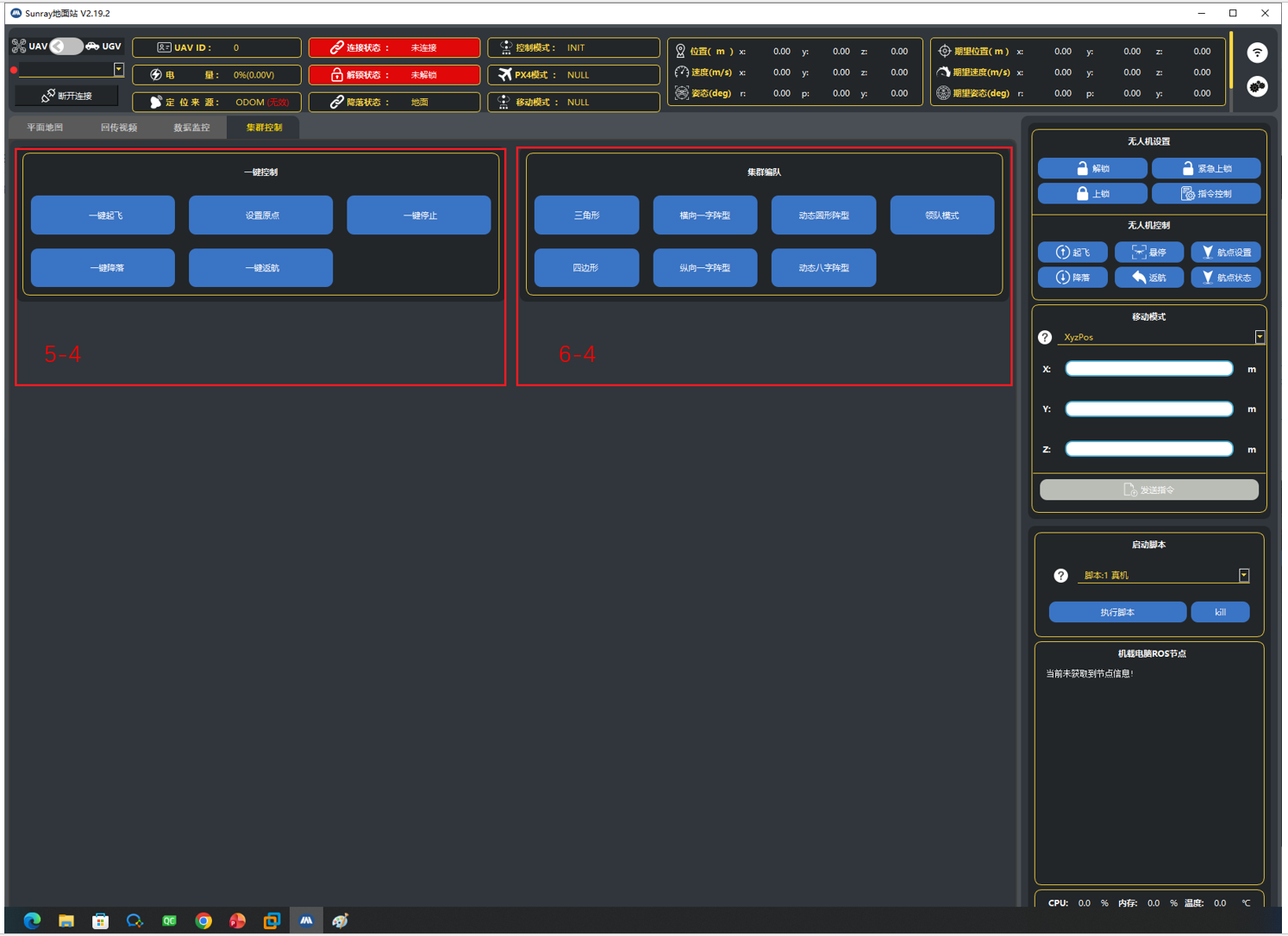Image resolution: width=1288 pixels, height=936 pixels.
Task: Click the ODOM positioning source value
Action: [x=250, y=103]
